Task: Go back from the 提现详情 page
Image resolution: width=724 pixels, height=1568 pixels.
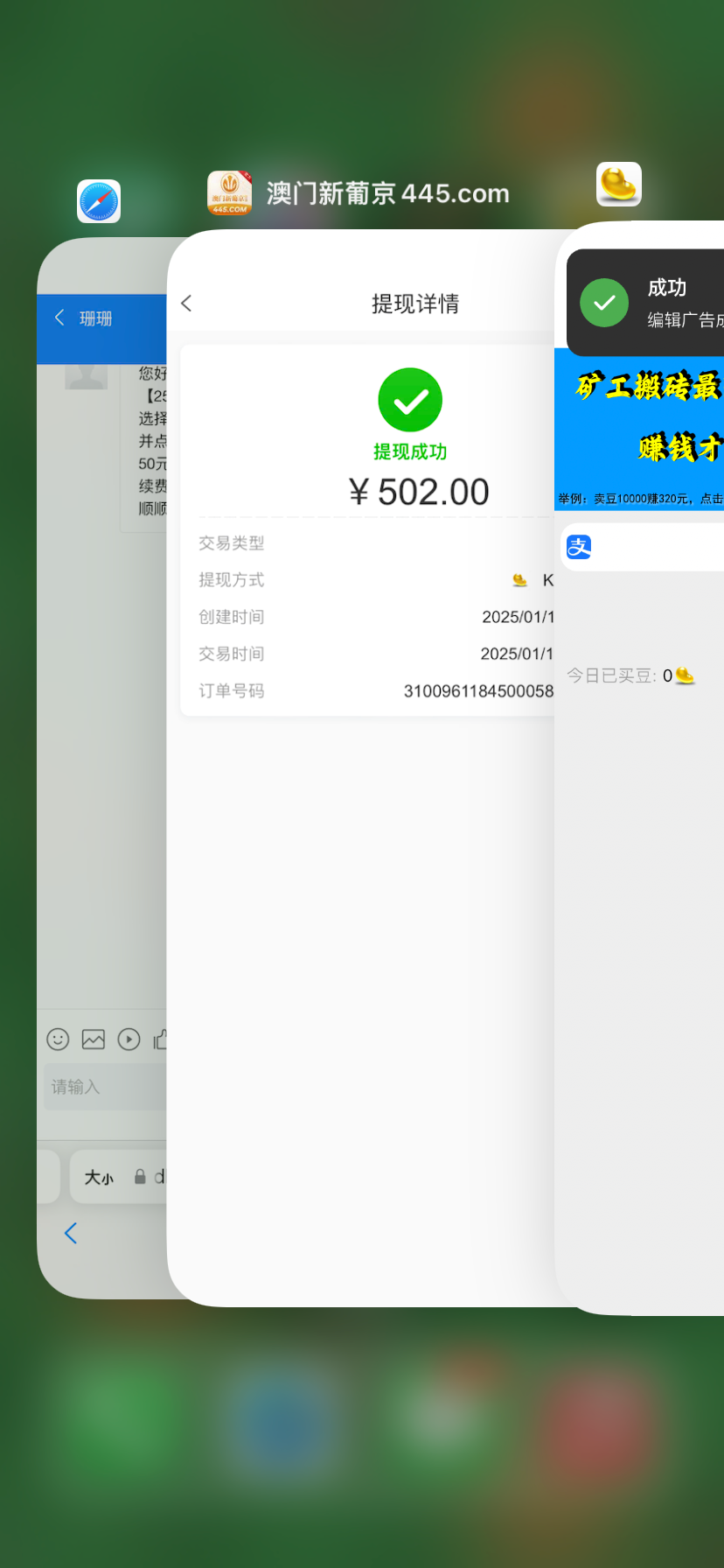Action: pos(186,304)
